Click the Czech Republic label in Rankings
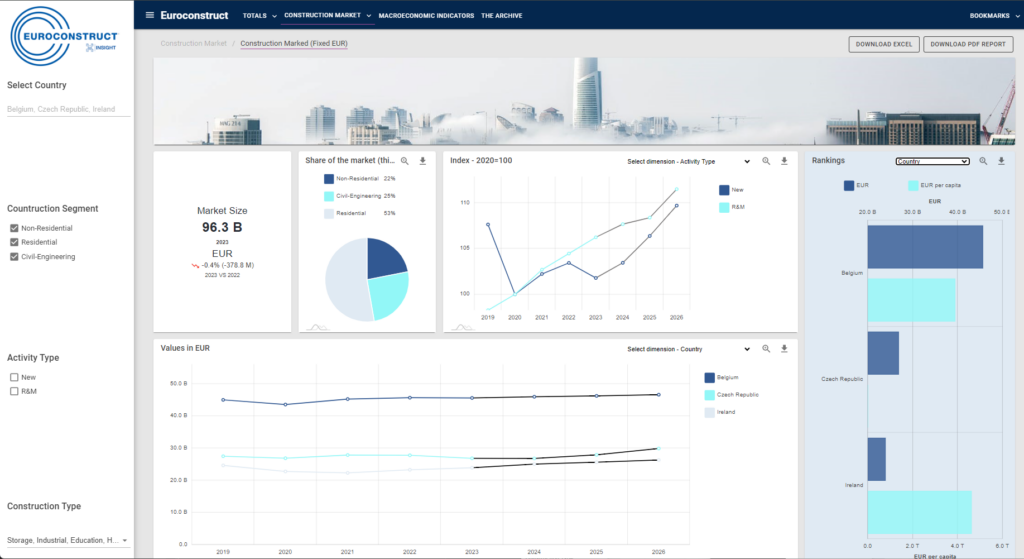Viewport: 1024px width, 559px height. [x=842, y=379]
